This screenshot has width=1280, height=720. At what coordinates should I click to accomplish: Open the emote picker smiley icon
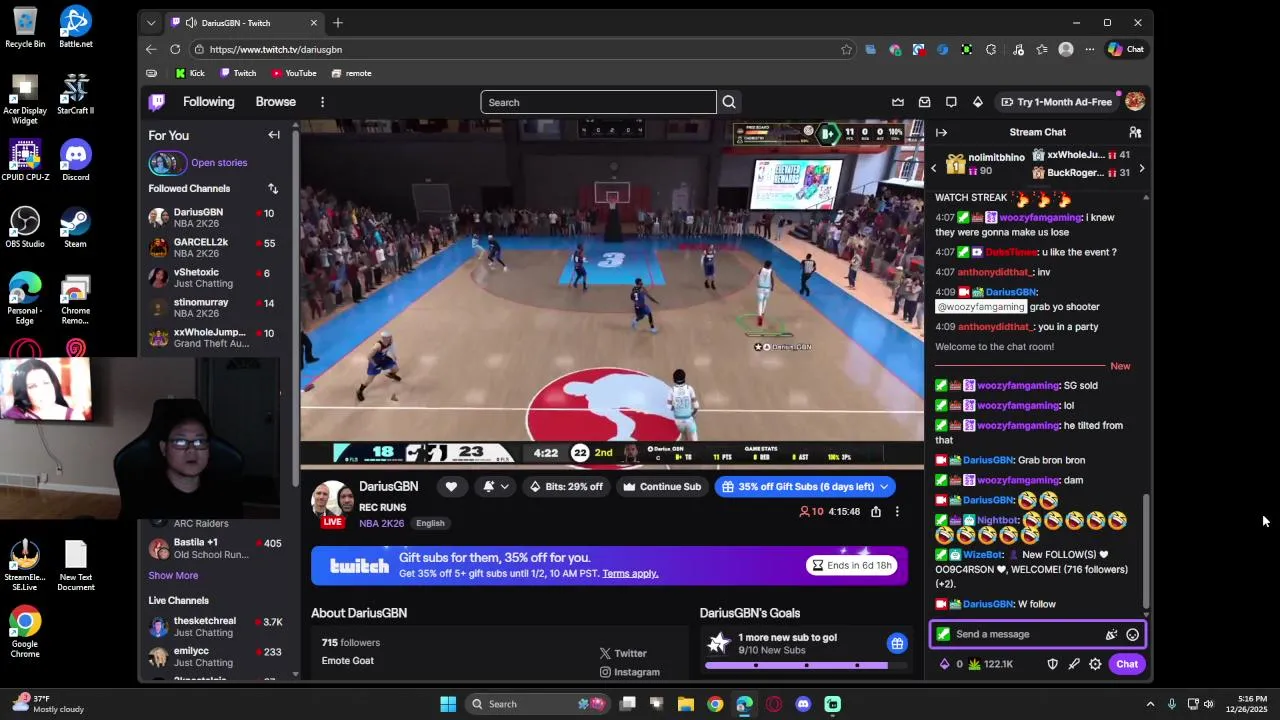pos(1132,634)
